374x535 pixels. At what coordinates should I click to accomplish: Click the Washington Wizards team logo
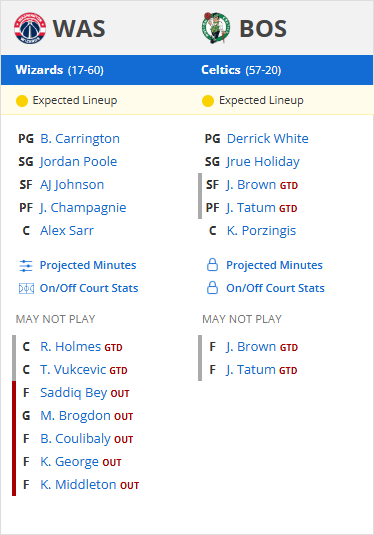[x=30, y=28]
